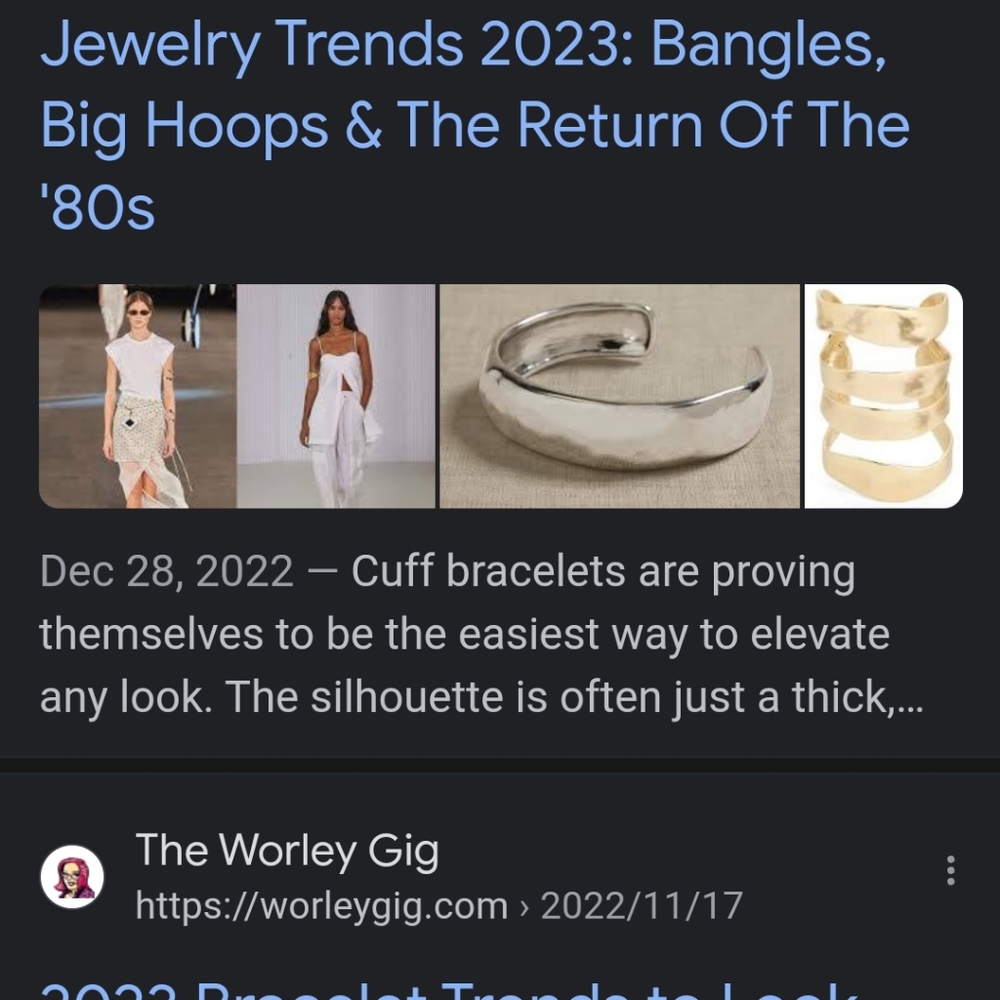Tap the 2022/11/17 breadcrumb path
Screen dimensions: 1000x1000
click(x=642, y=906)
